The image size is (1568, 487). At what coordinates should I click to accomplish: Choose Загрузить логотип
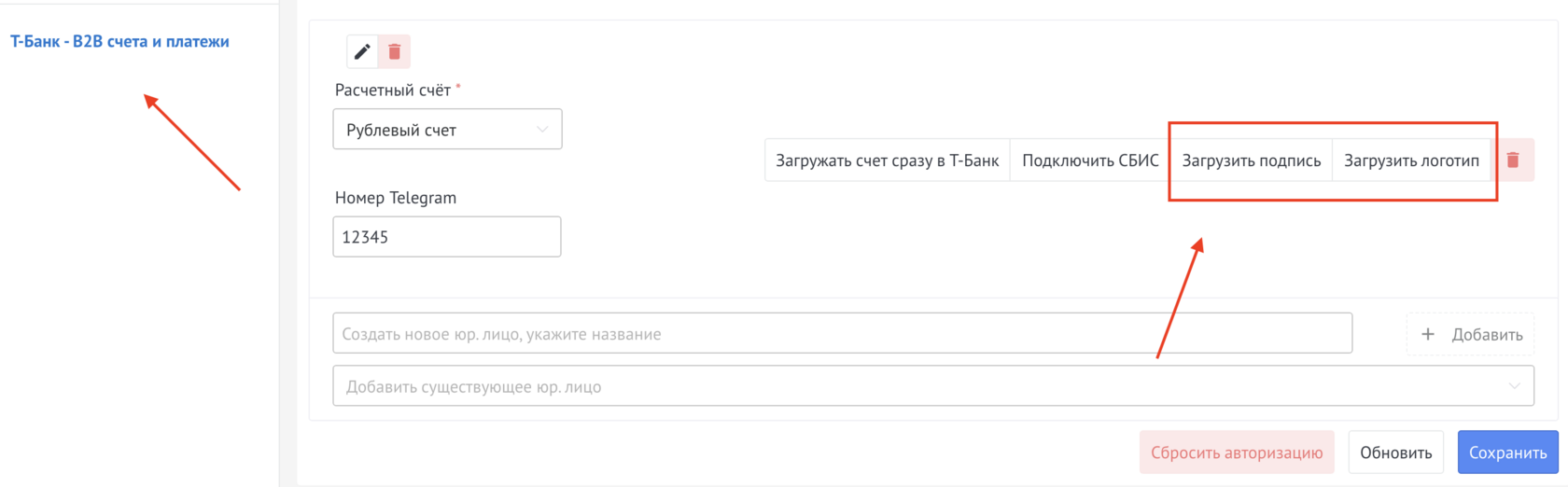1411,160
